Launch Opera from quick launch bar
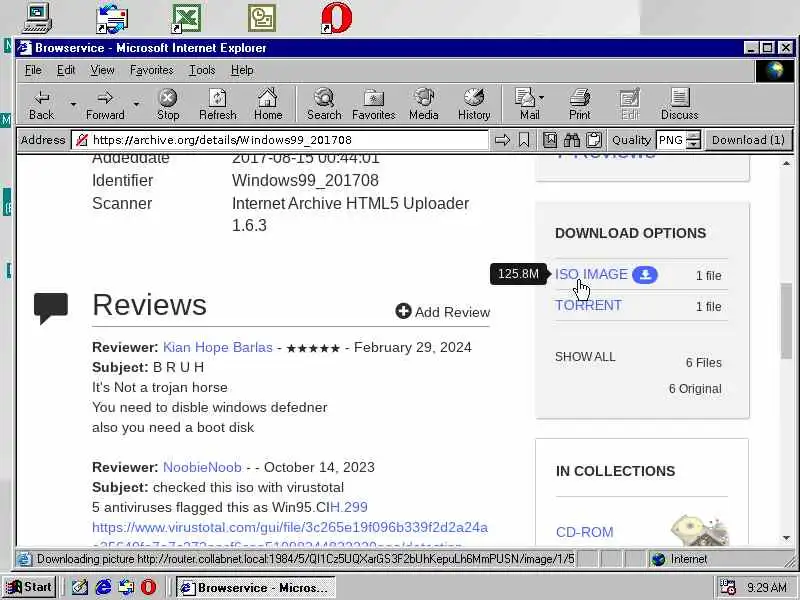The width and height of the screenshot is (800, 600). [x=148, y=587]
